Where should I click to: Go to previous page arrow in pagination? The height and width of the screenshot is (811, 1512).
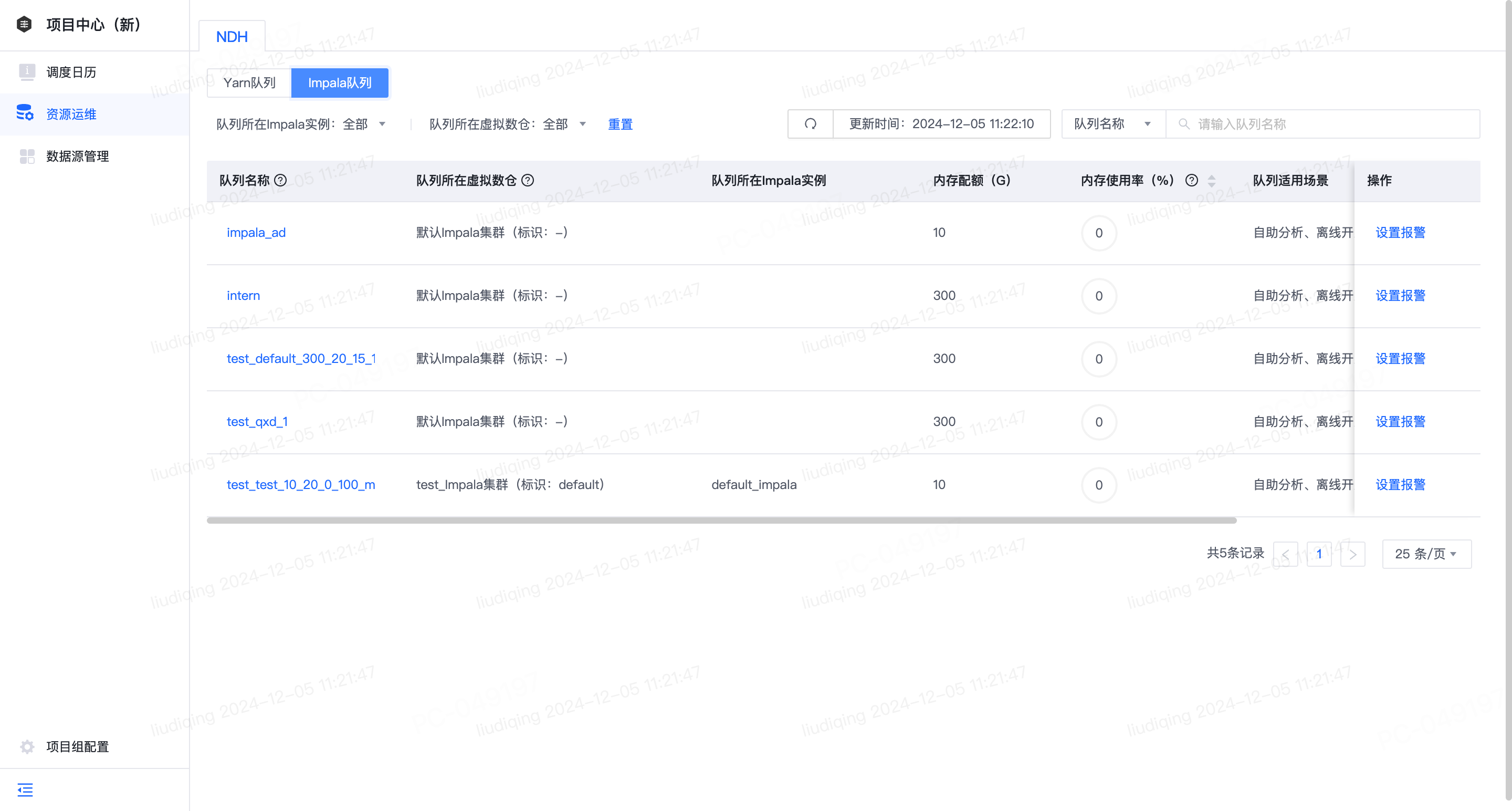pyautogui.click(x=1285, y=554)
